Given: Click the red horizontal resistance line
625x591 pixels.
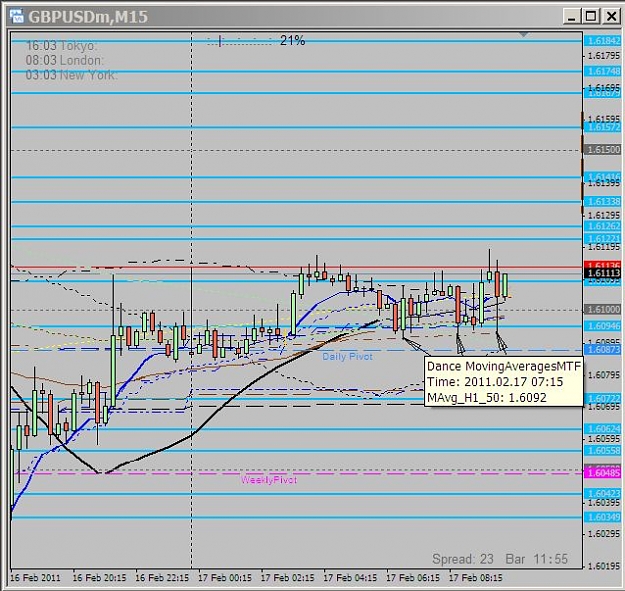Looking at the screenshot, I should click(297, 267).
